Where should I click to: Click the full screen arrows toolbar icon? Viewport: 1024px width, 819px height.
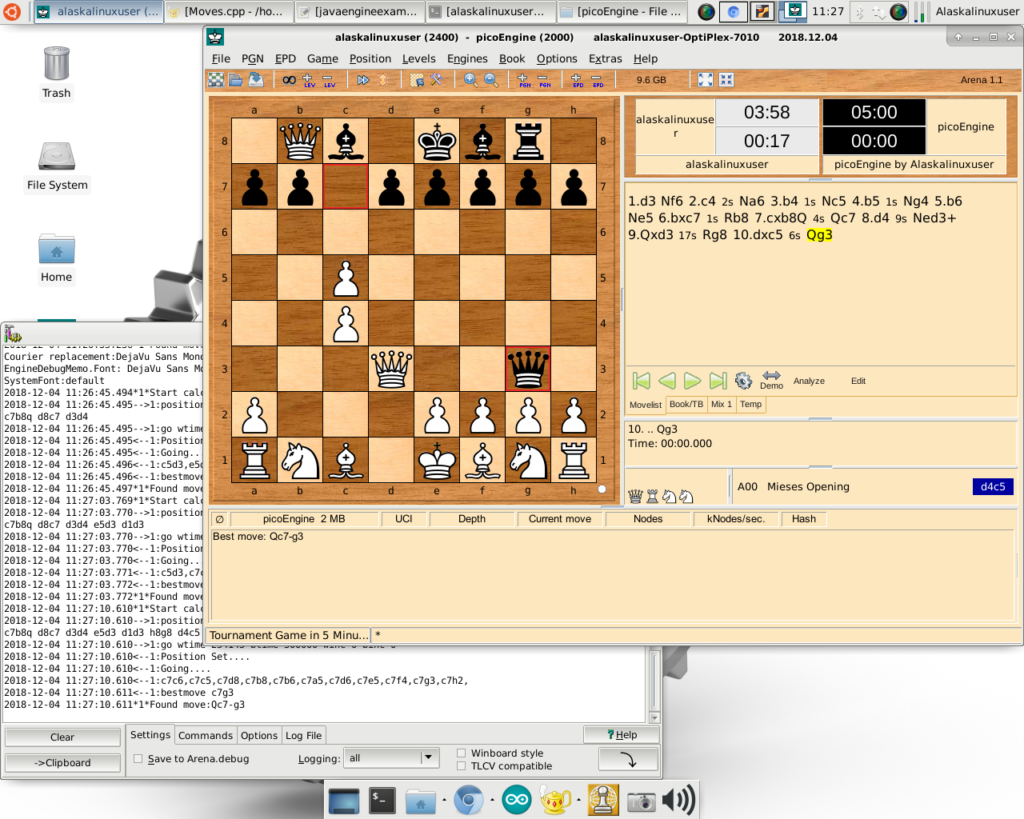pyautogui.click(x=705, y=79)
